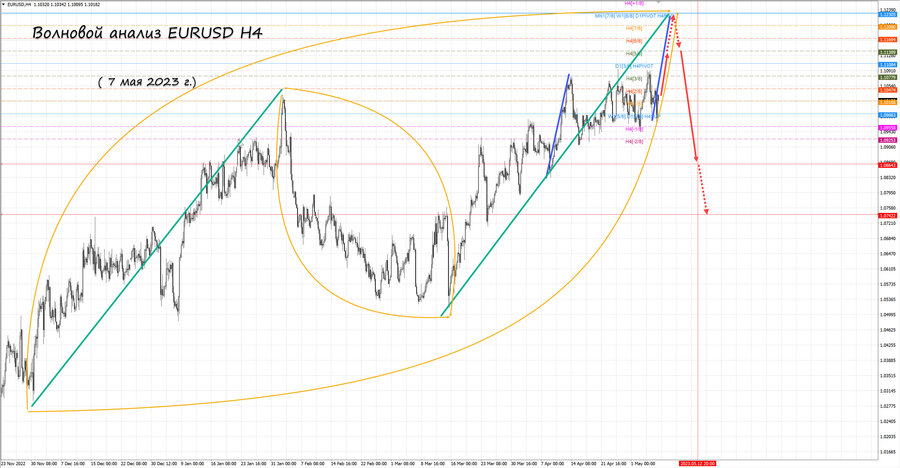Click the green 1.10779 price tag
The width and height of the screenshot is (900, 468).
pyautogui.click(x=888, y=77)
